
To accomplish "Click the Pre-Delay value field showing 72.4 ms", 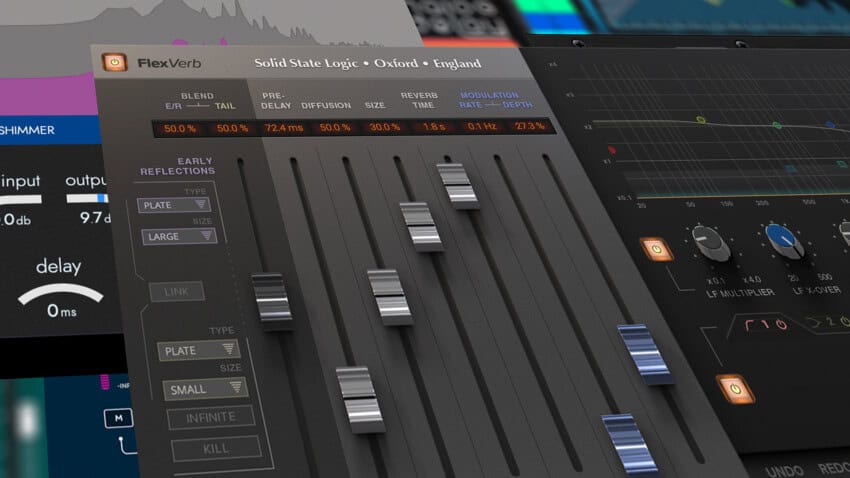I will click(x=285, y=127).
